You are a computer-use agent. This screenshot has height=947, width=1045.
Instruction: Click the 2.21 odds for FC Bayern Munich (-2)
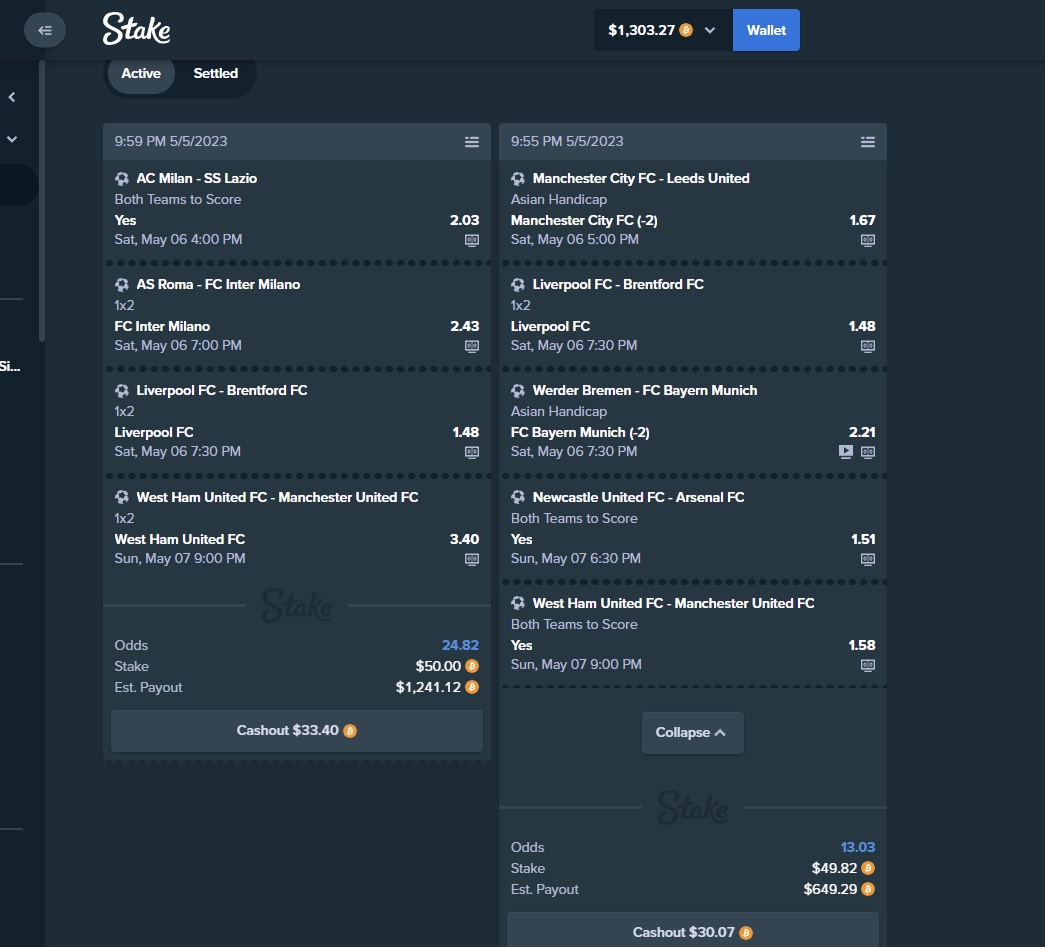pyautogui.click(x=862, y=433)
